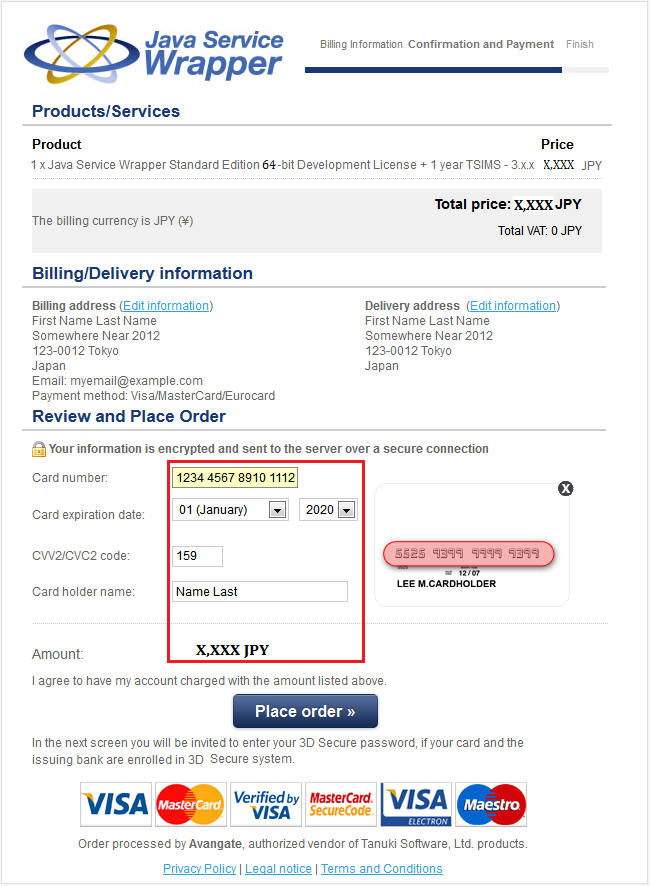Select the Finish step
The height and width of the screenshot is (886, 650).
click(x=580, y=44)
